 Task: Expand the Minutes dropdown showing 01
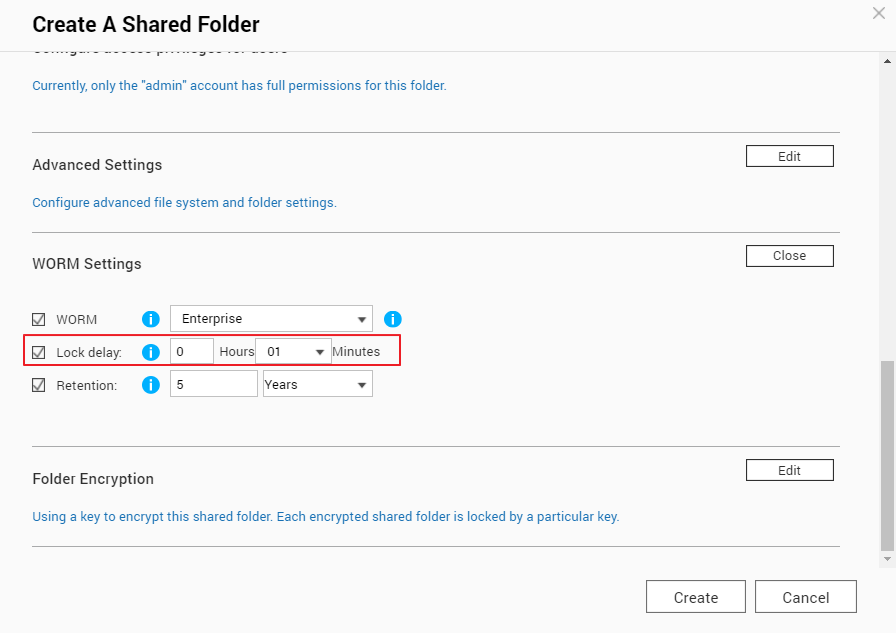293,351
